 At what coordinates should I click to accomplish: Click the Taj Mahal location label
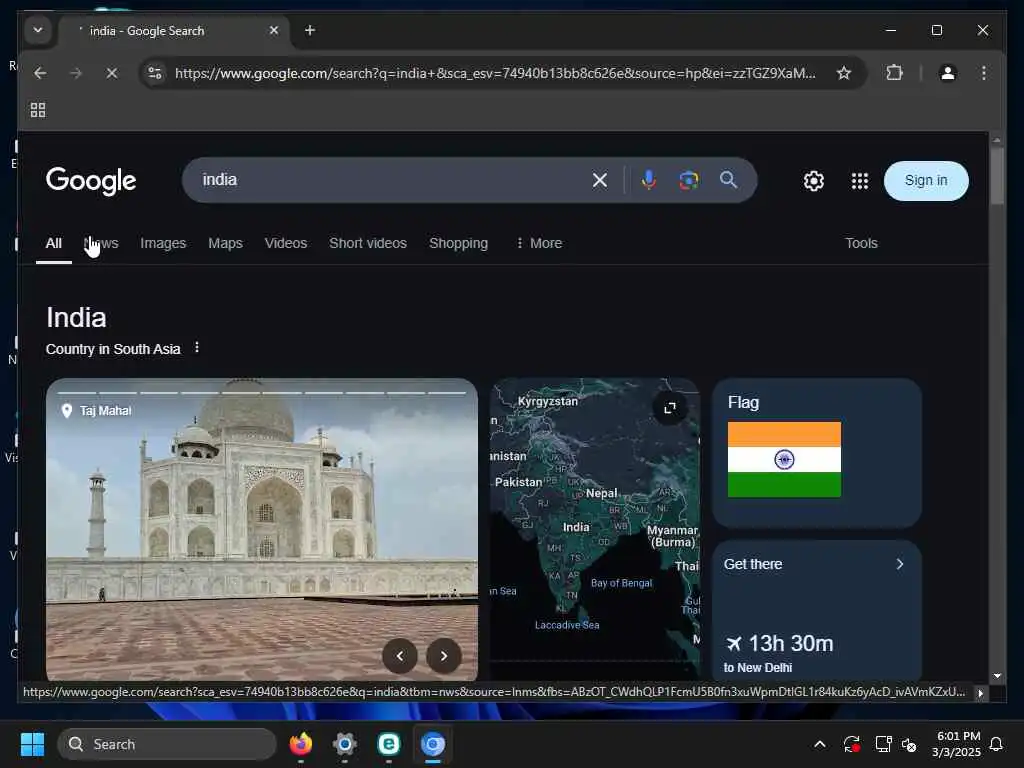tap(97, 411)
